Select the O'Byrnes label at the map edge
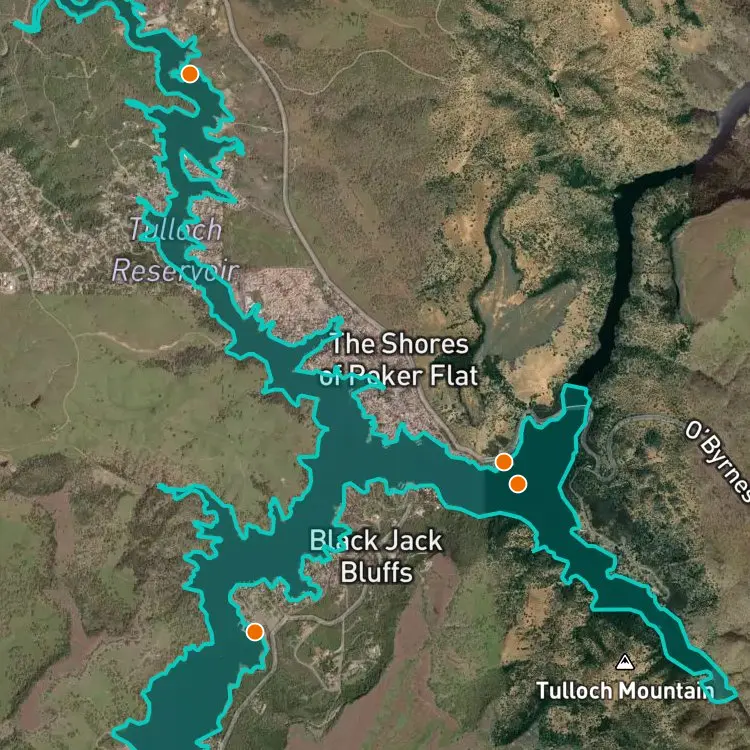The image size is (750, 750). [x=717, y=461]
